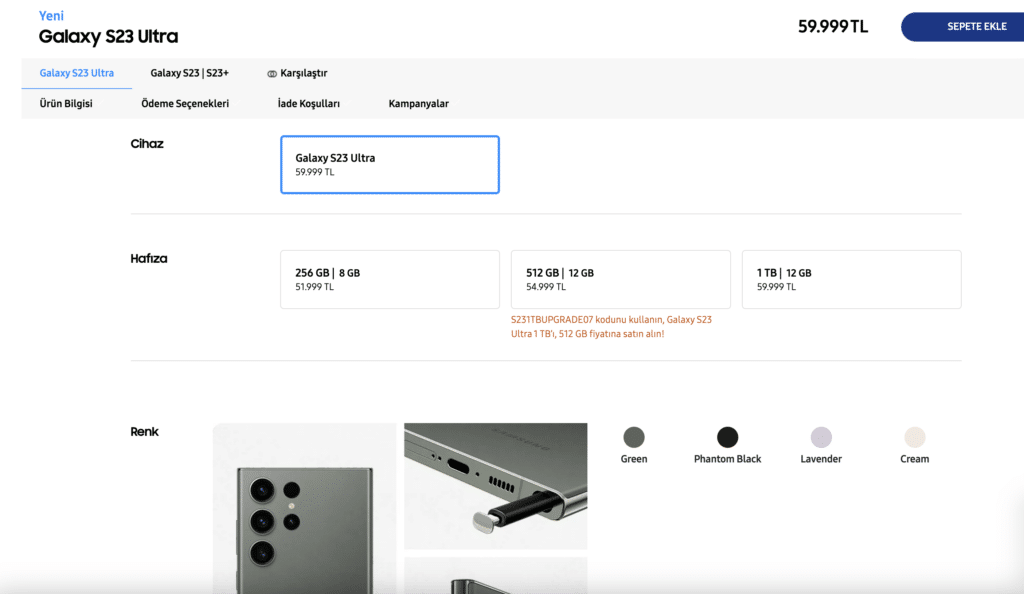Image resolution: width=1024 pixels, height=594 pixels.
Task: Add the phone to cart with Sepete Ekle
Action: point(963,27)
